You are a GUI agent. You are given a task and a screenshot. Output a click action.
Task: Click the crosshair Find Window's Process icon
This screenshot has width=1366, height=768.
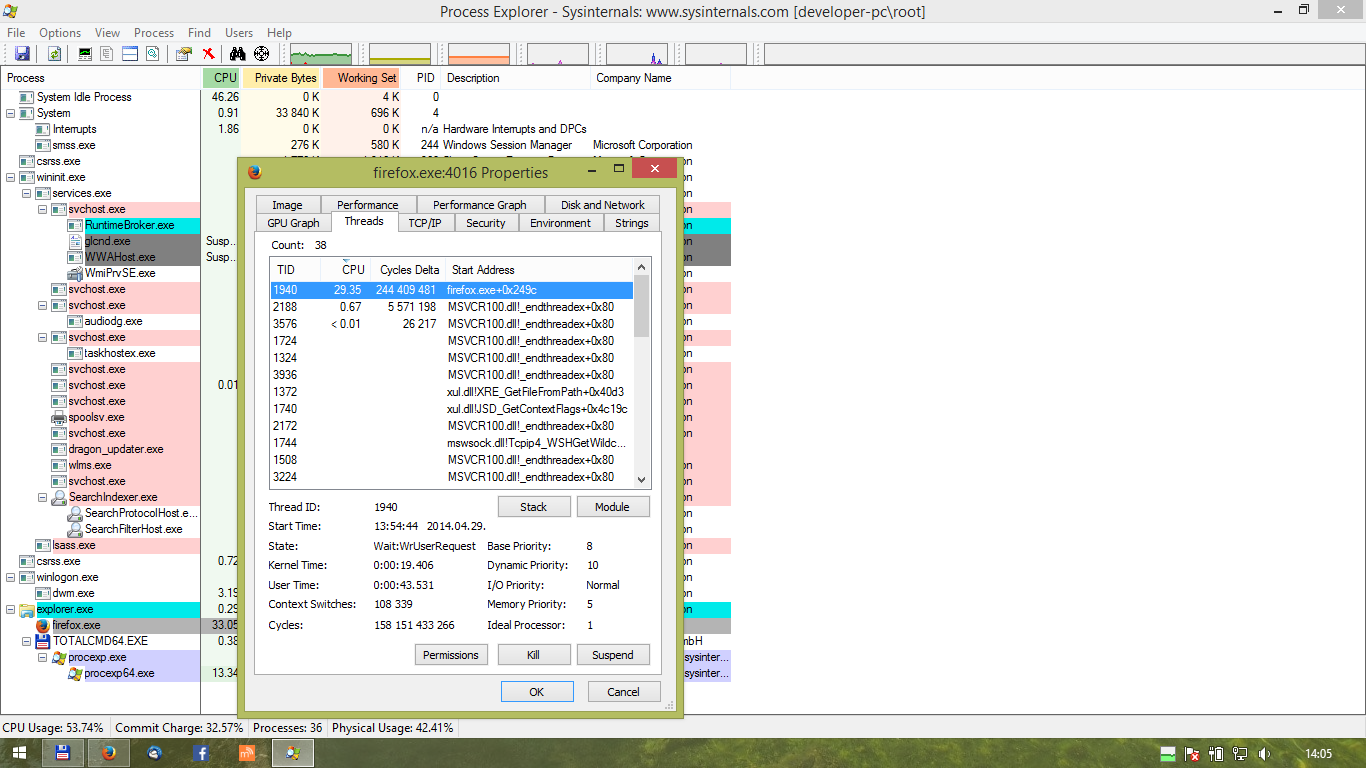[x=262, y=54]
